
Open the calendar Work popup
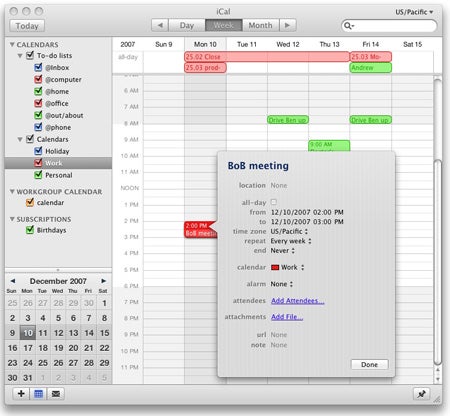pos(287,267)
